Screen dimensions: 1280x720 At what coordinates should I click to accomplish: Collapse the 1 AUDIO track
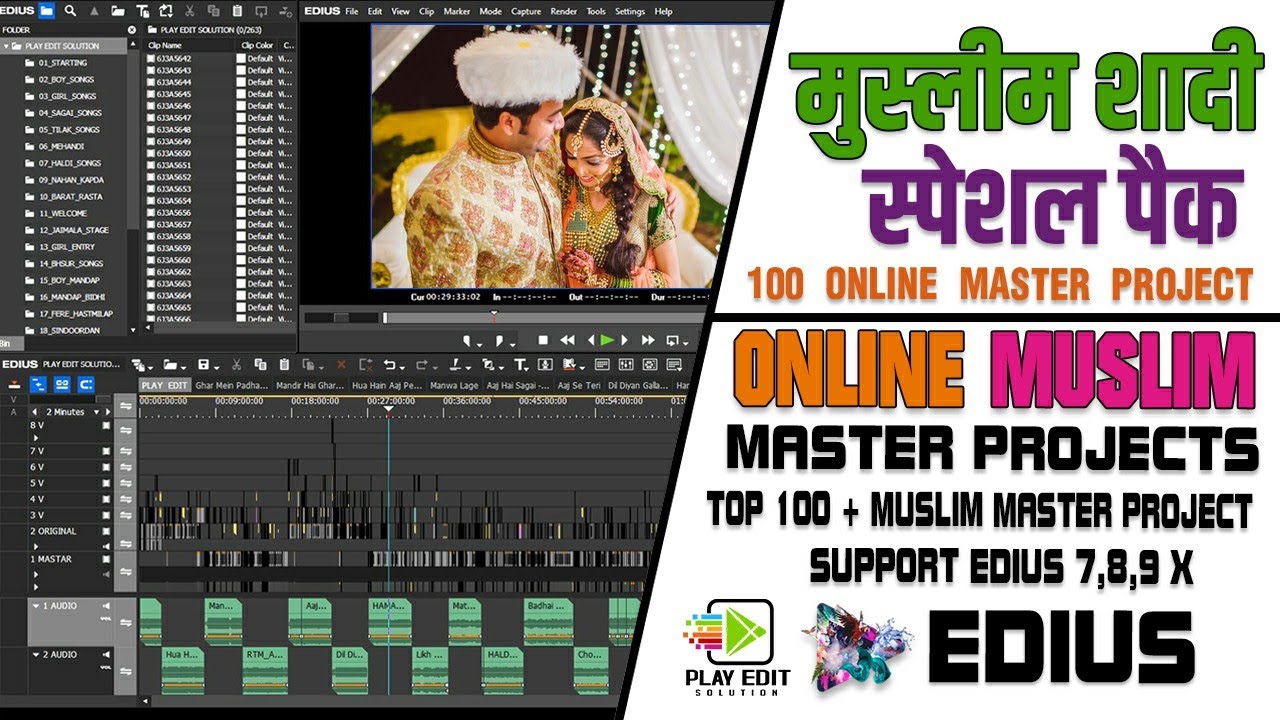click(x=36, y=606)
